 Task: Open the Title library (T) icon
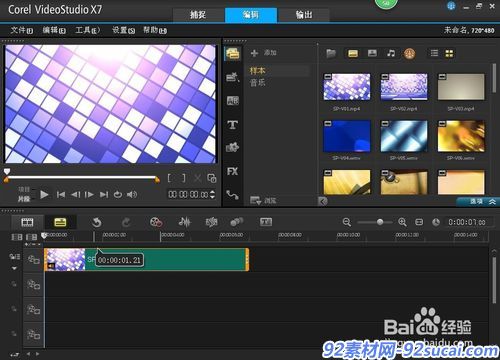[233, 125]
